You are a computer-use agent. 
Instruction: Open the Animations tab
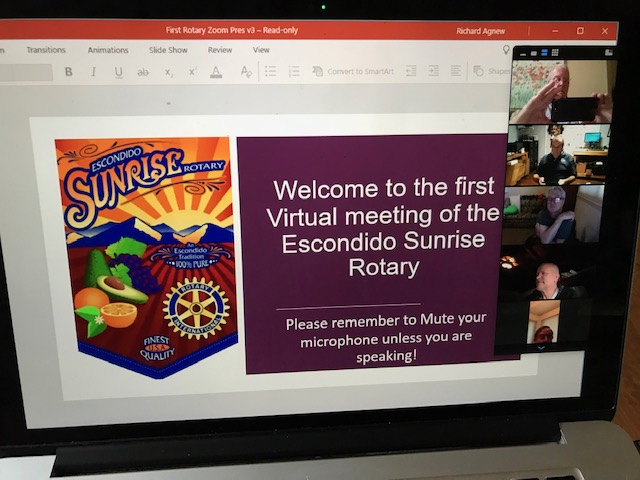[x=107, y=50]
